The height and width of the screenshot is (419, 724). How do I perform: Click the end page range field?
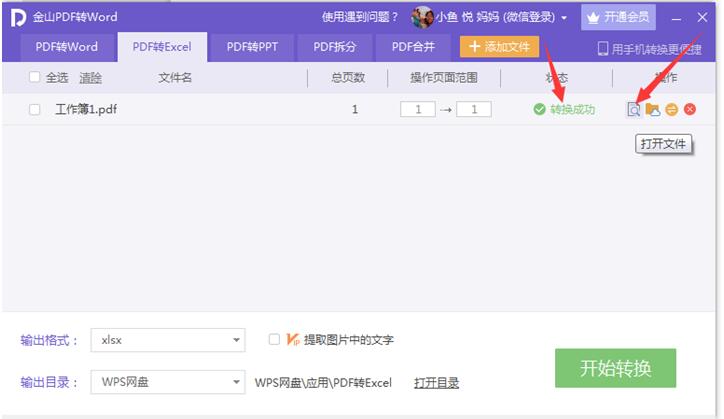(474, 109)
